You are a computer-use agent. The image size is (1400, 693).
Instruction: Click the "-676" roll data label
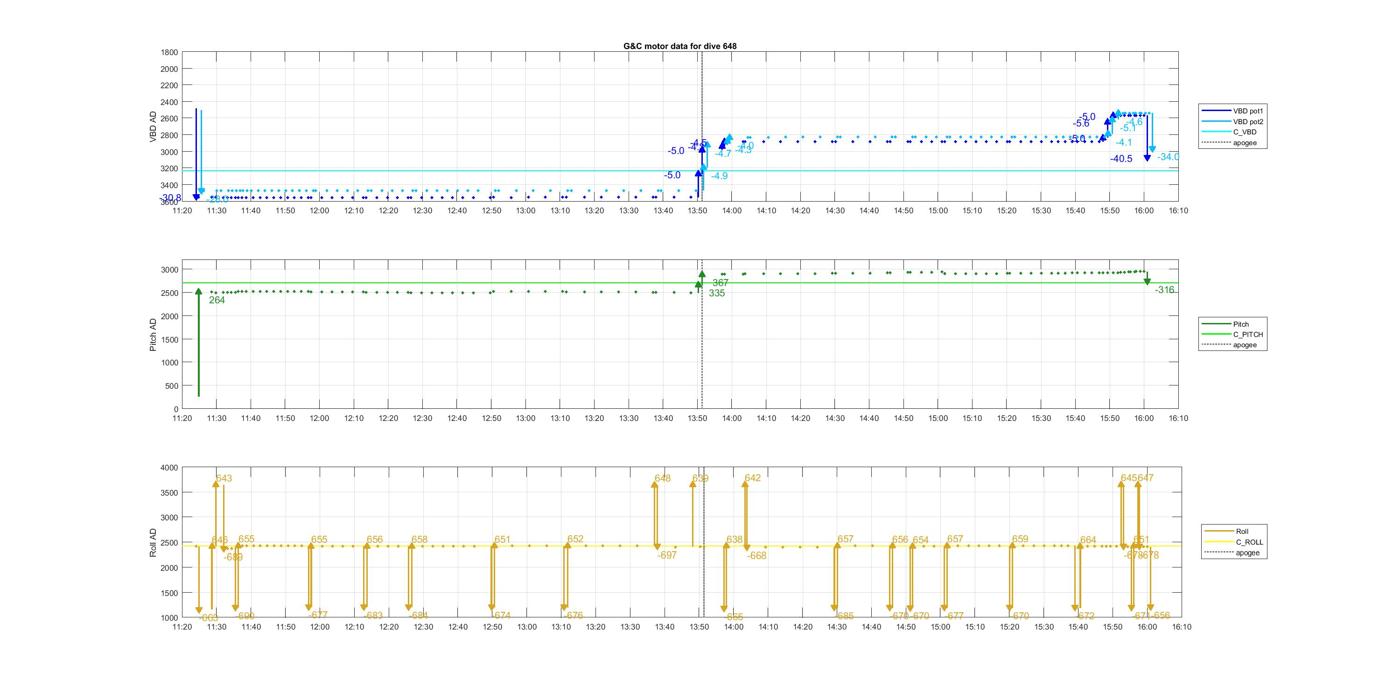(573, 616)
